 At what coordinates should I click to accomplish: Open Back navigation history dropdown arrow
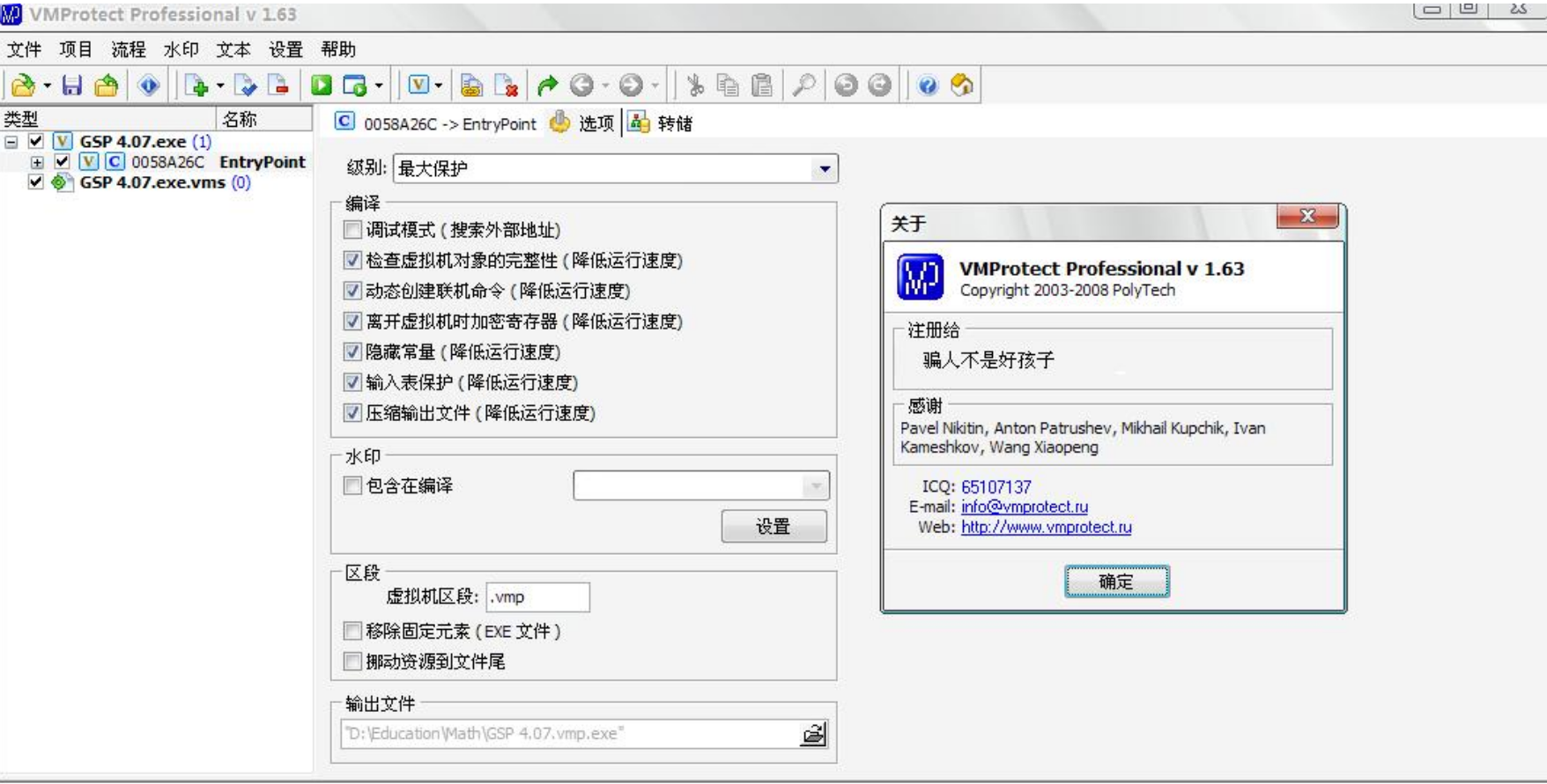[605, 85]
